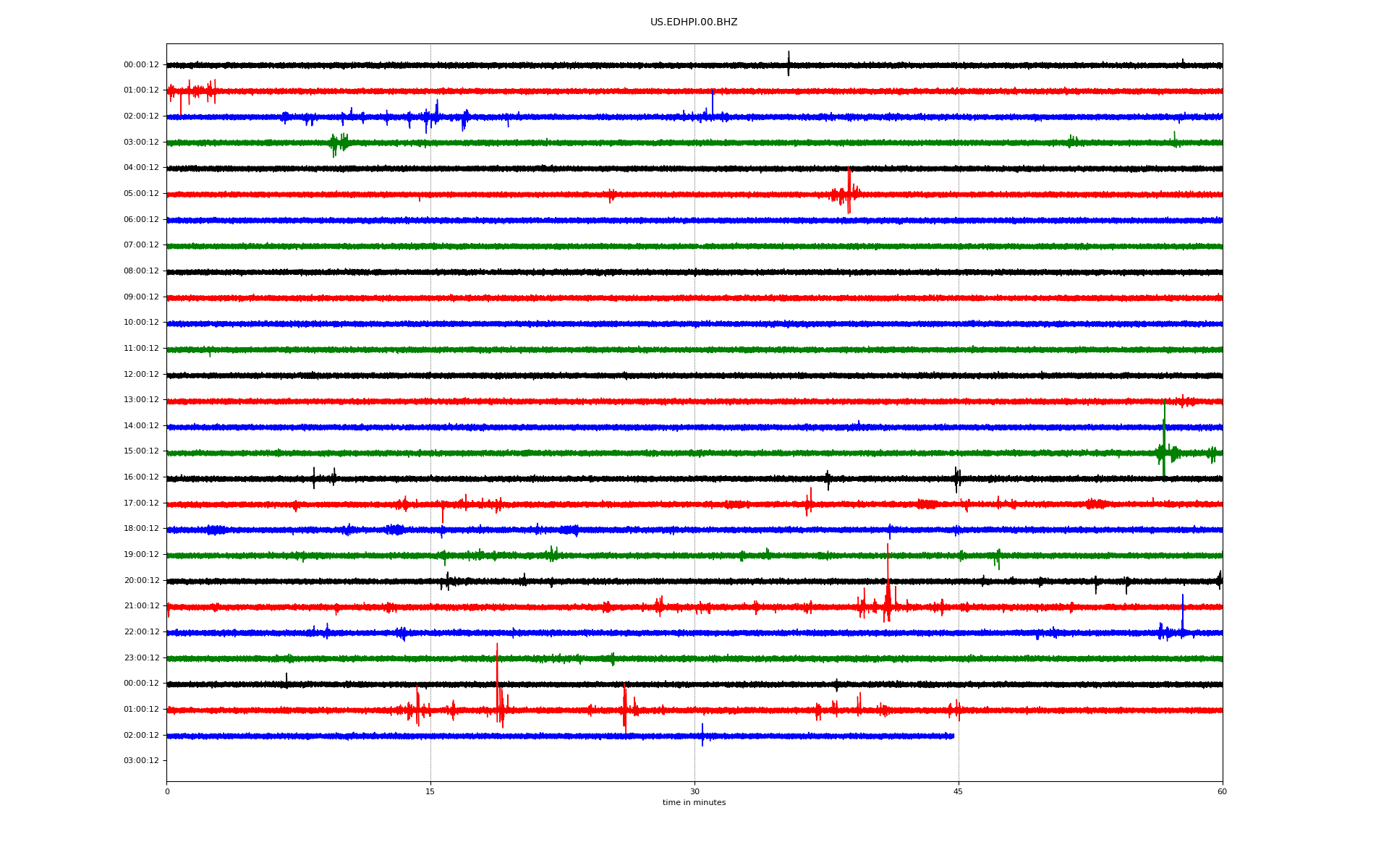This screenshot has width=1389, height=868.
Task: Click the 13:00:12 time label
Action: click(141, 400)
